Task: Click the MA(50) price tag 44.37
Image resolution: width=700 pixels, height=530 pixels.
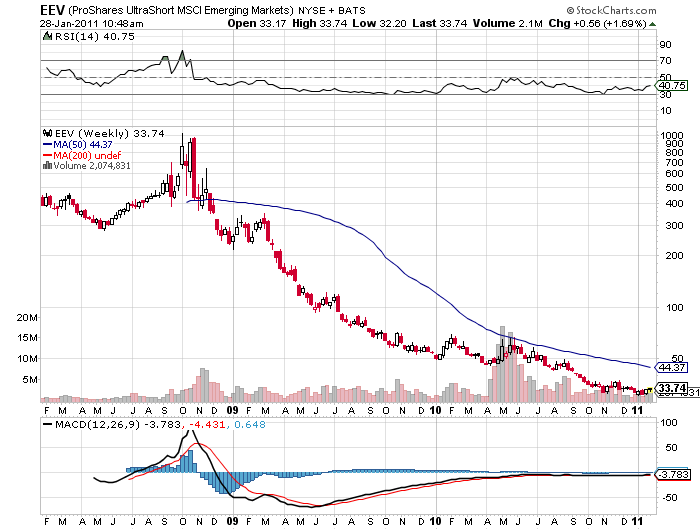Action: tap(672, 367)
